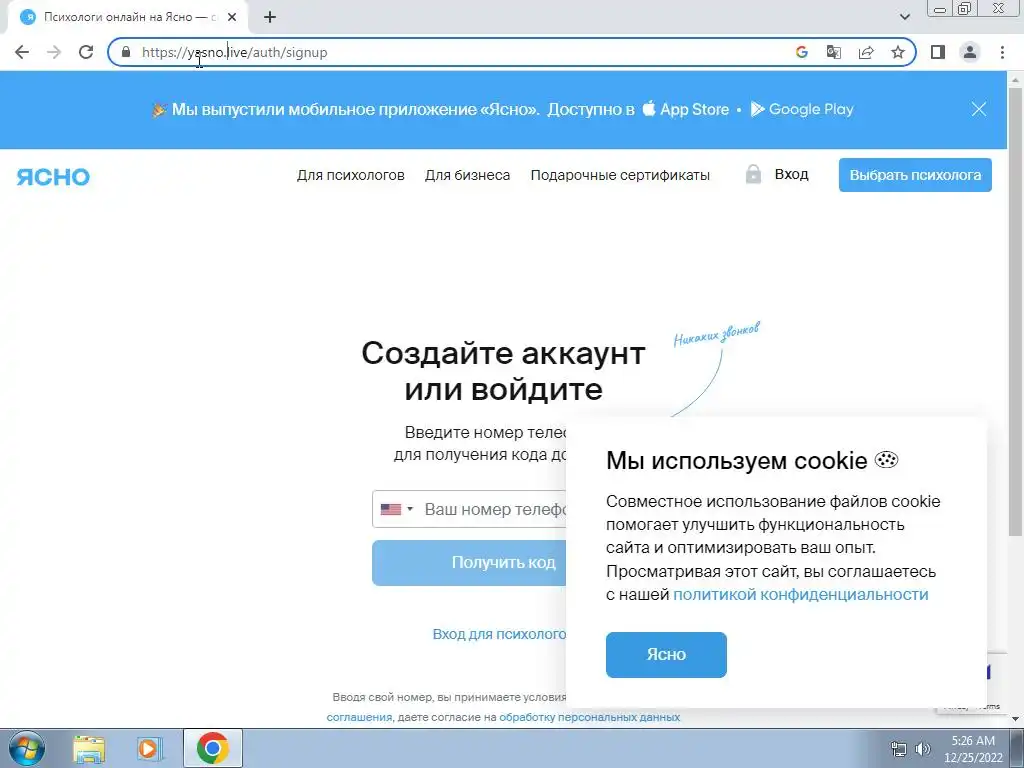View site info via the padlock icon
Screen dimensions: 1024x768
pyautogui.click(x=126, y=52)
